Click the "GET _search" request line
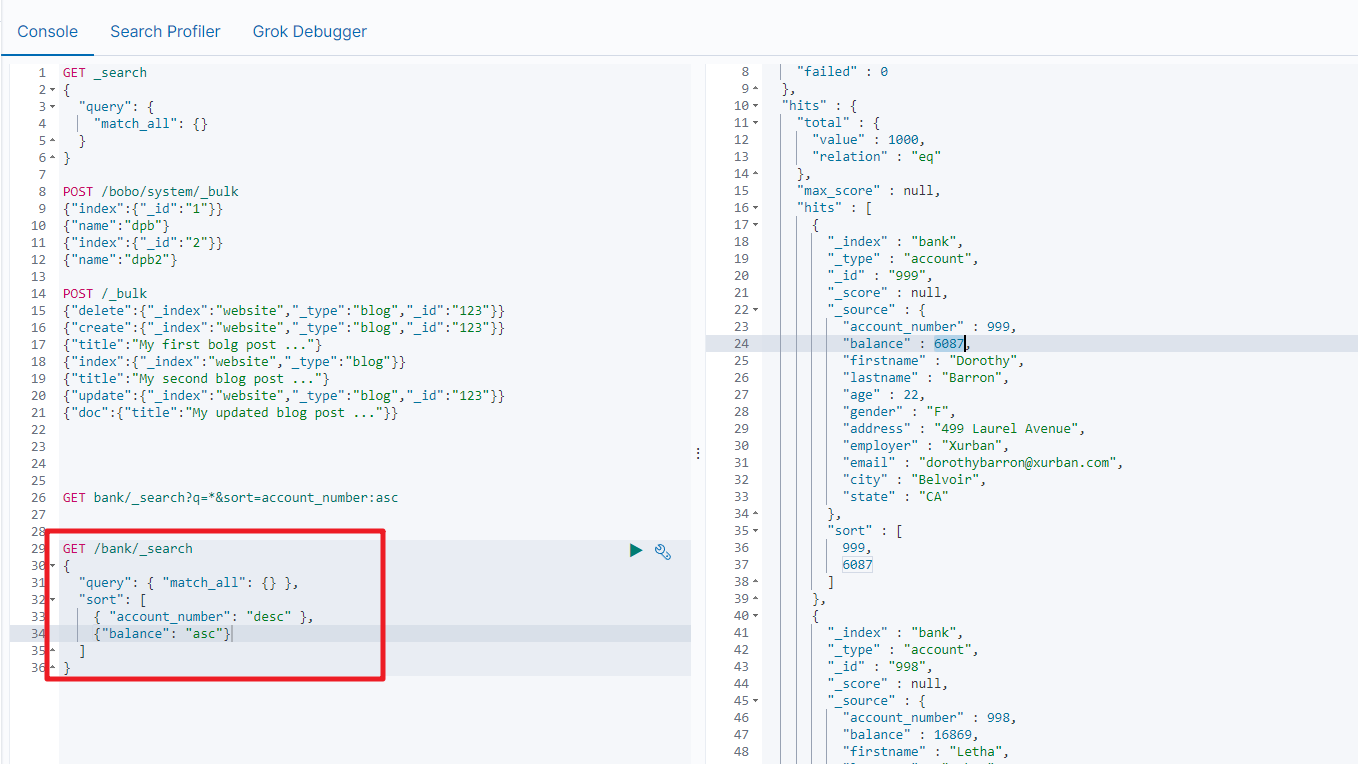The width and height of the screenshot is (1358, 764). click(x=105, y=73)
